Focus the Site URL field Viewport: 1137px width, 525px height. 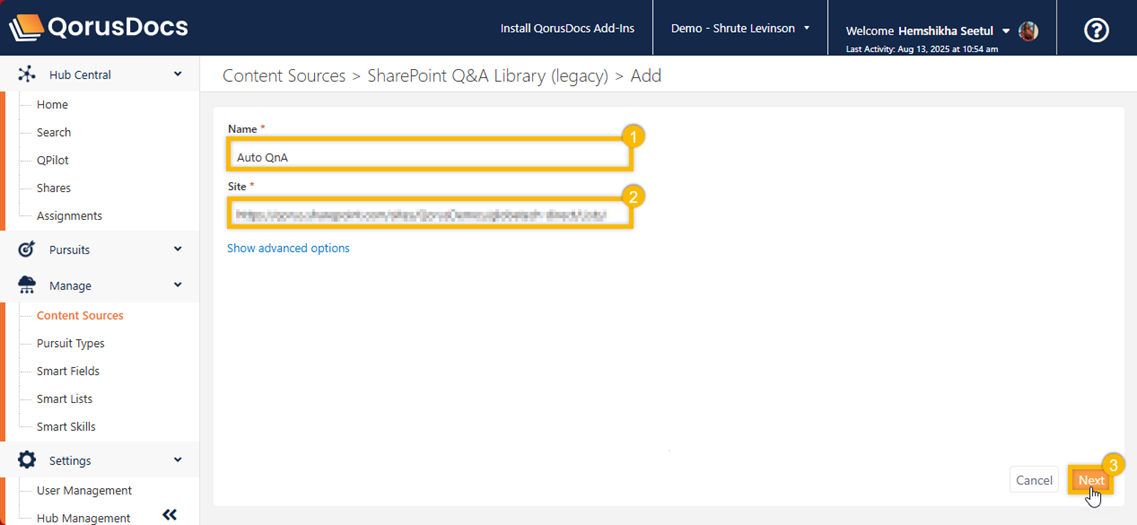point(428,214)
